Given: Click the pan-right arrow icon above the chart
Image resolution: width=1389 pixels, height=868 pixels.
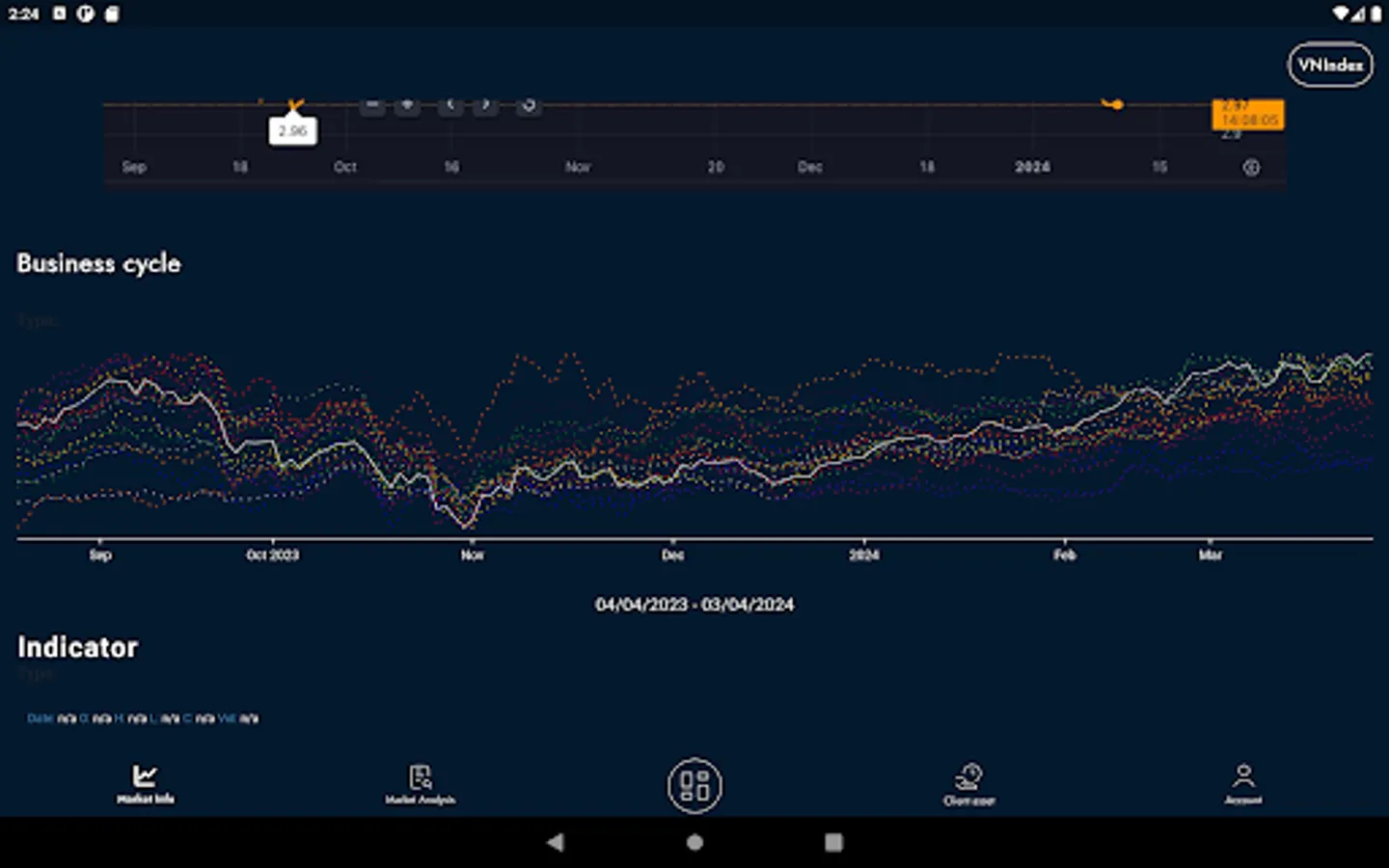Looking at the screenshot, I should [485, 106].
